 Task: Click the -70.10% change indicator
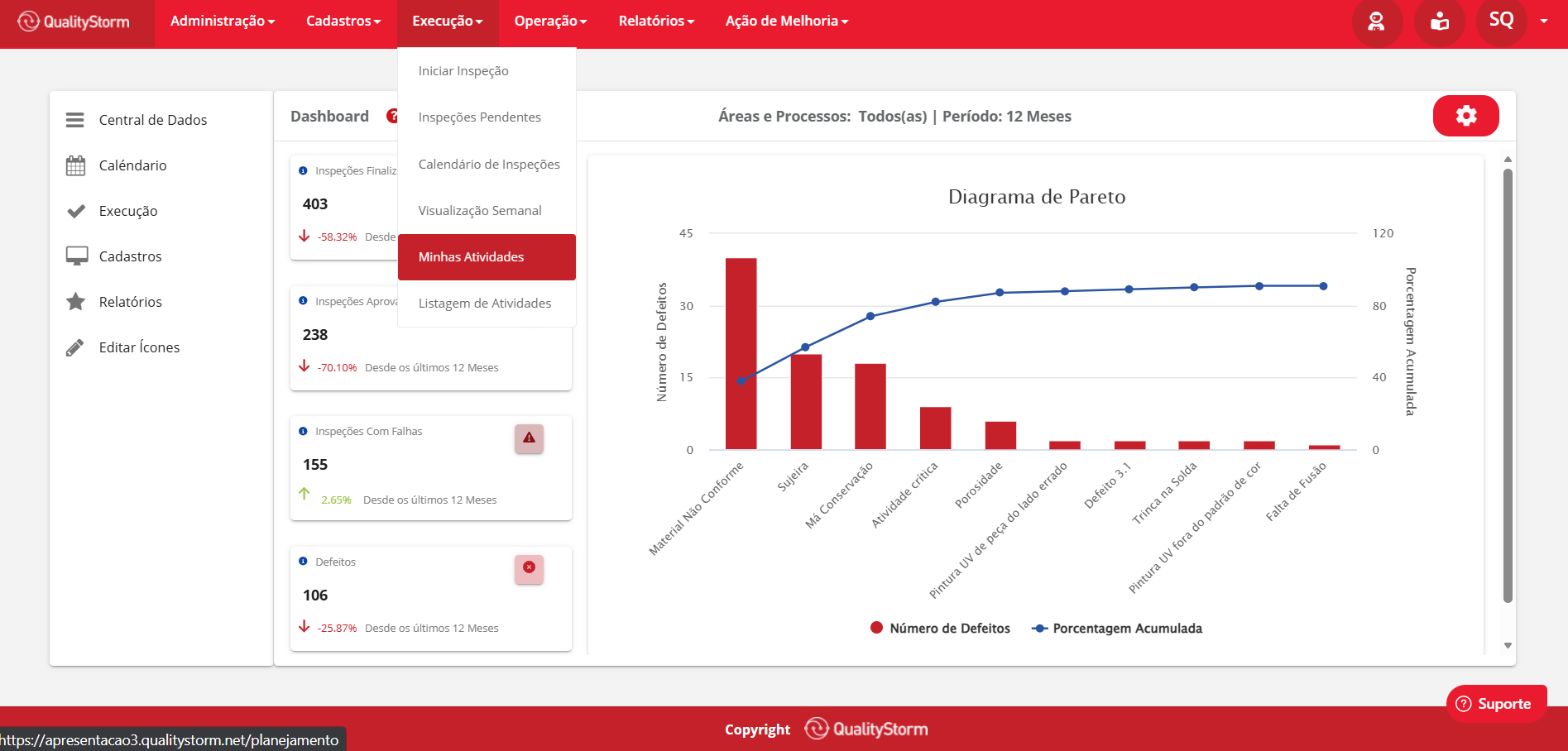pos(337,368)
